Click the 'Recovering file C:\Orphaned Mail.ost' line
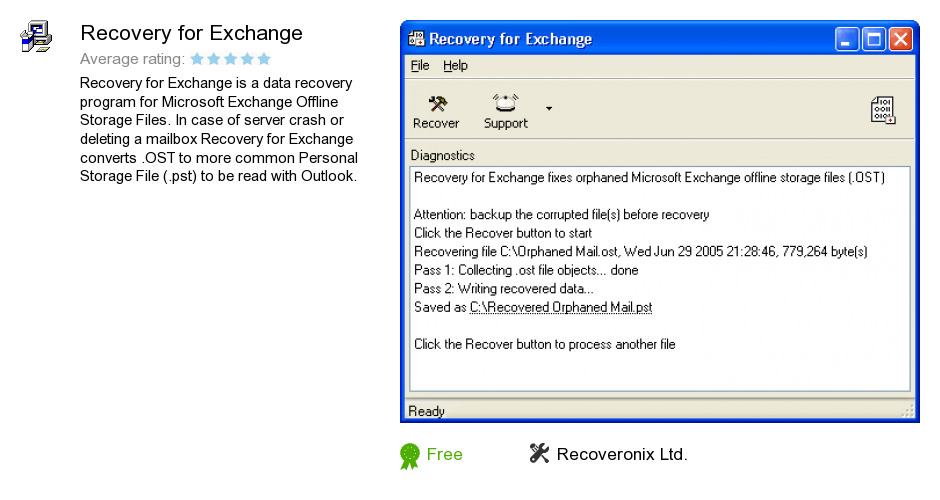The width and height of the screenshot is (940, 500). [x=640, y=252]
